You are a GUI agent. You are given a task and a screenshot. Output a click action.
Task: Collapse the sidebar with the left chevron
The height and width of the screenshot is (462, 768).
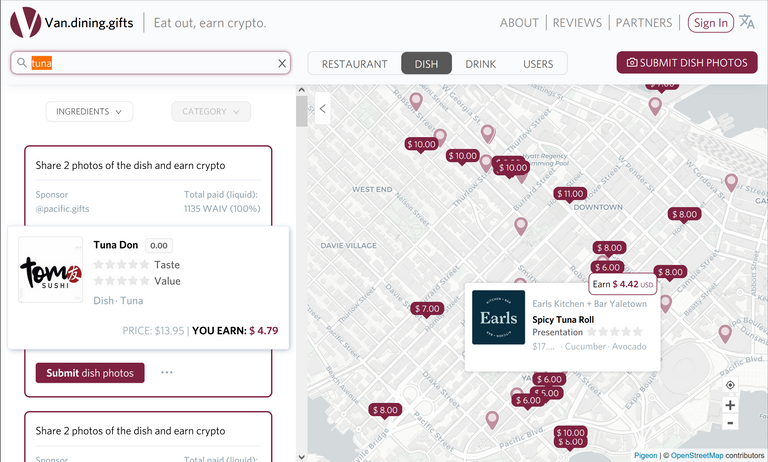(322, 109)
